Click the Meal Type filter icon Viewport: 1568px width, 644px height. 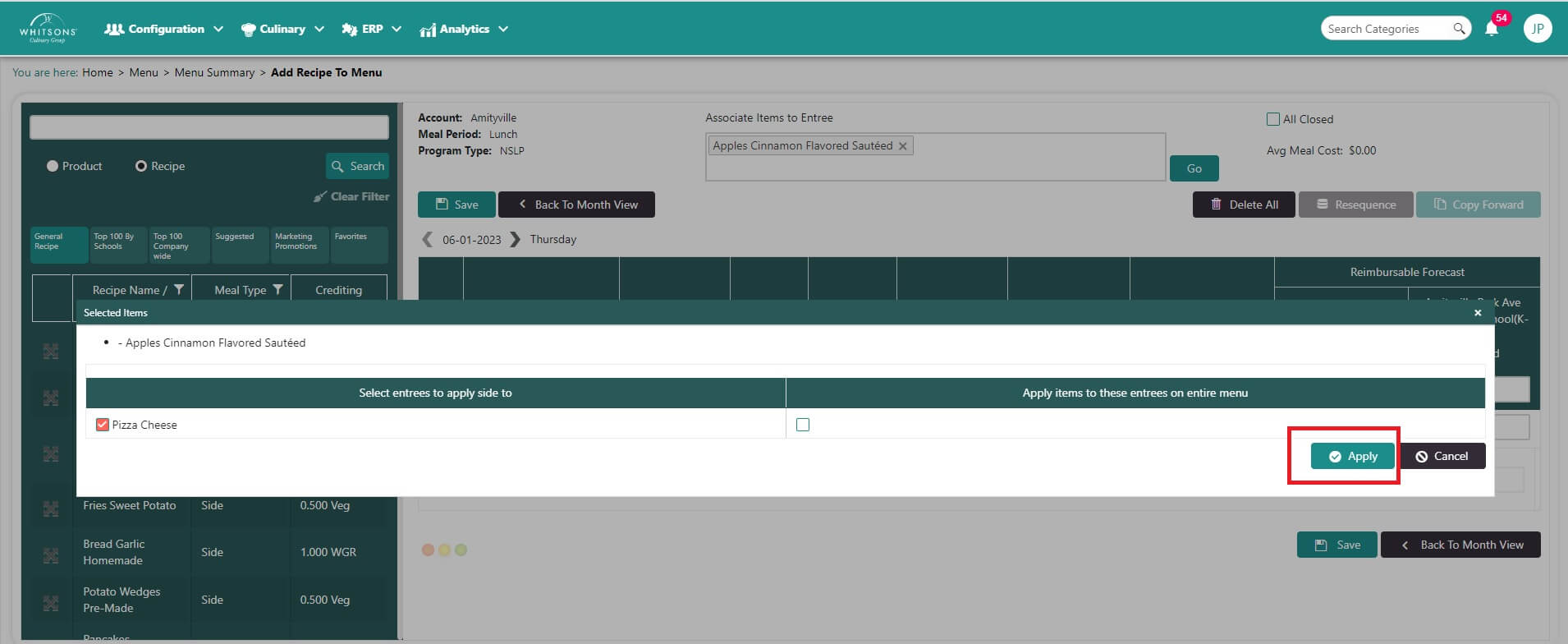click(277, 290)
